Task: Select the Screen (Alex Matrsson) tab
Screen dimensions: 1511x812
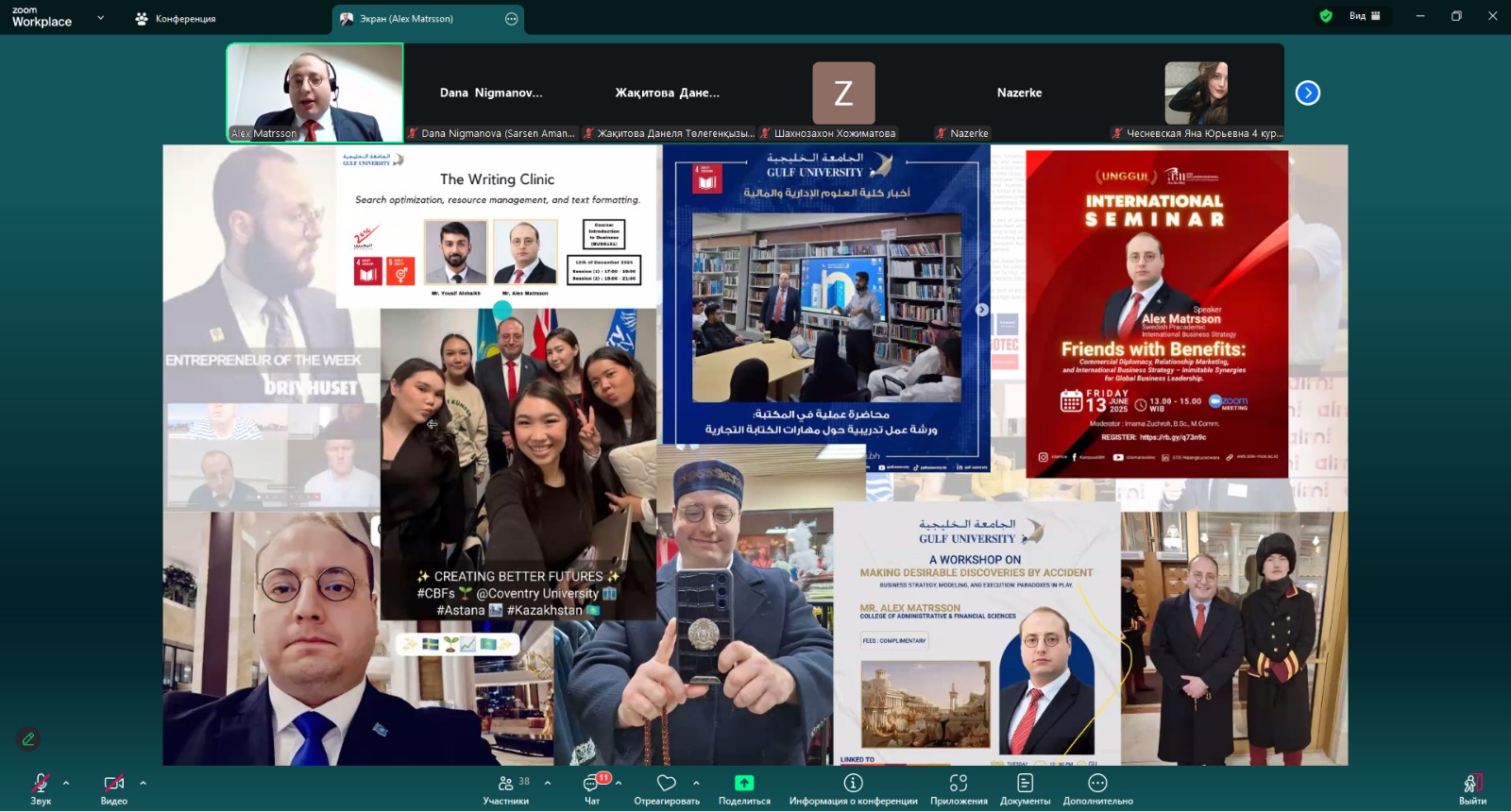Action: click(406, 19)
